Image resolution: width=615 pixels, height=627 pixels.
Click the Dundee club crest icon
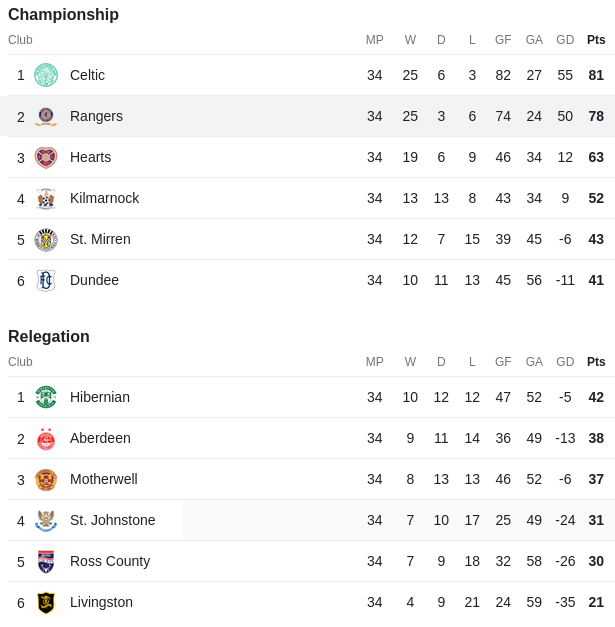click(x=46, y=281)
